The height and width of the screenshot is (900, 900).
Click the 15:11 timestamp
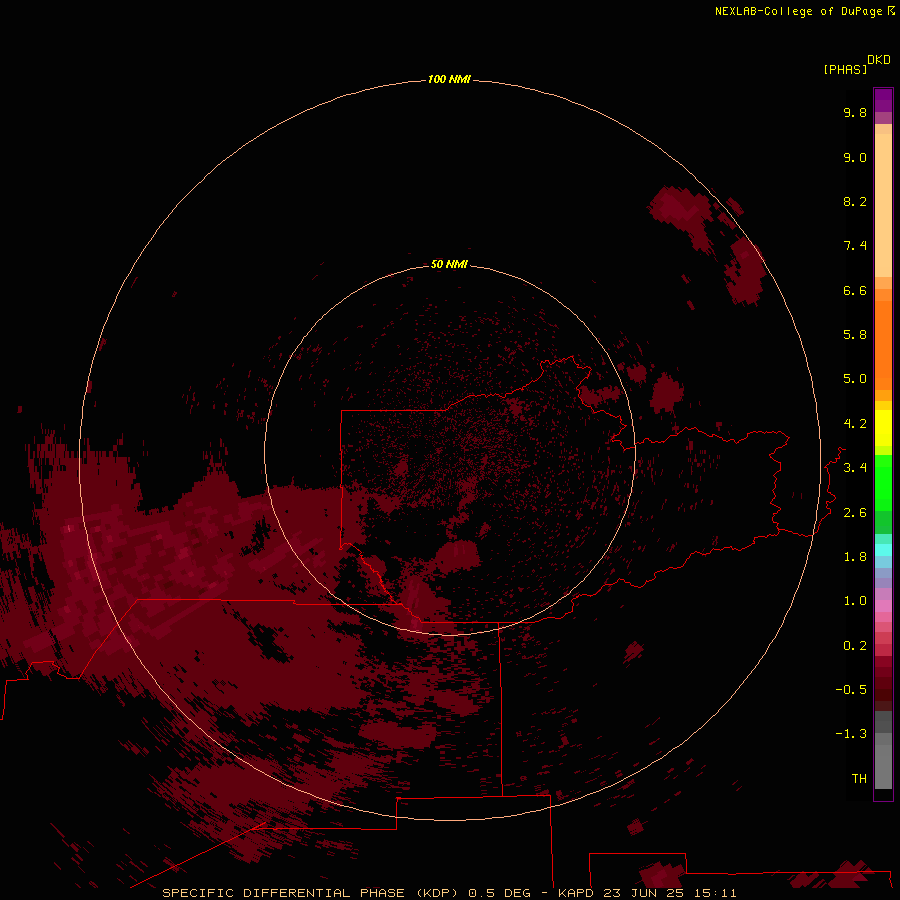[714, 893]
